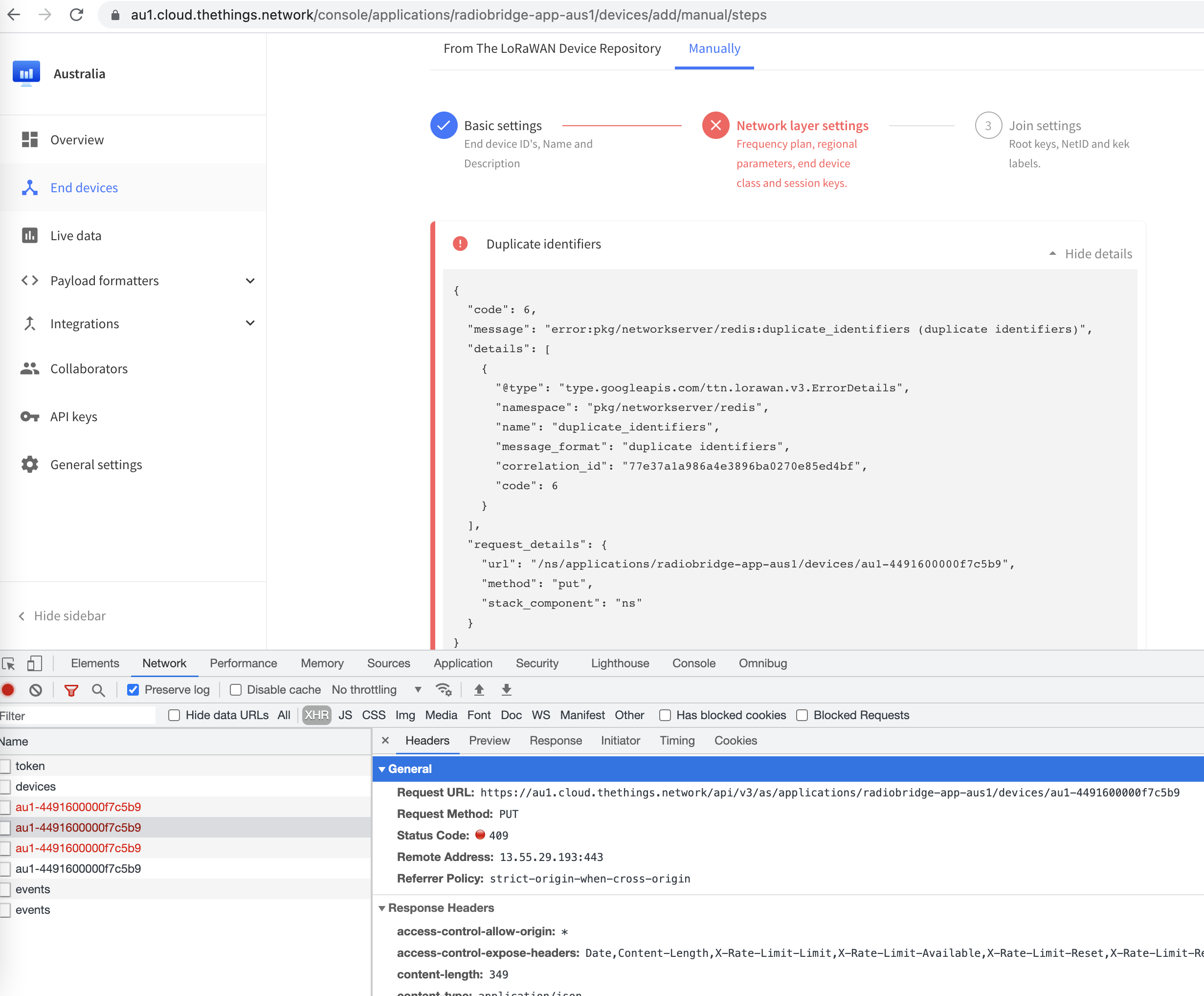Switch to the Preview tab in DevTools
Screen dimensions: 1204x996
[x=489, y=740]
